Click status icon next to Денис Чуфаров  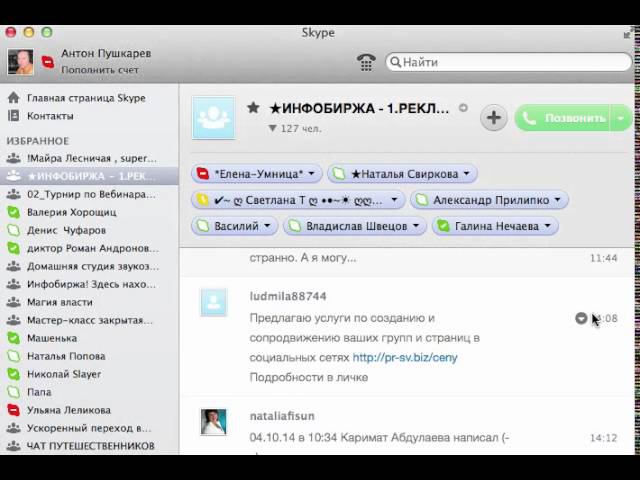point(13,230)
